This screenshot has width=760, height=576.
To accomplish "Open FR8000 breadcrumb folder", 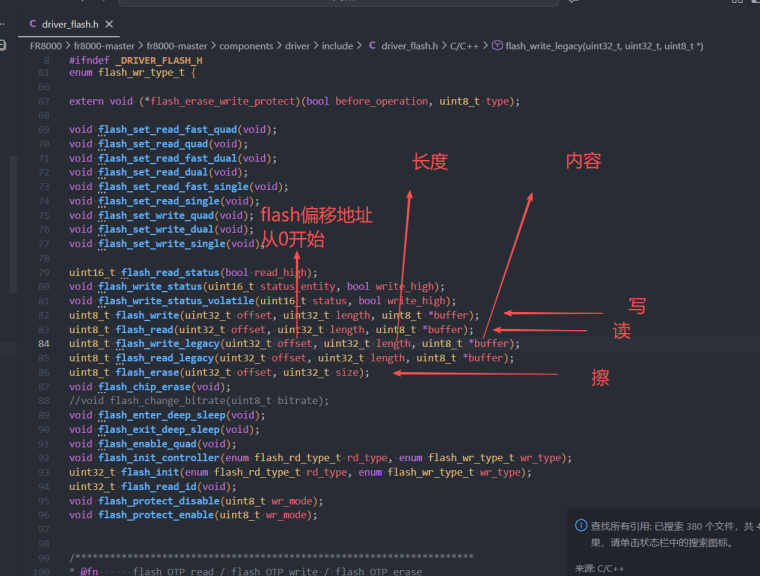I will (46, 46).
